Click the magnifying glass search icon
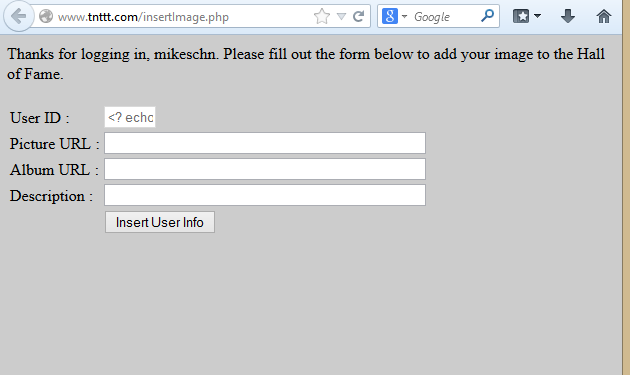This screenshot has width=630, height=375. 487,16
